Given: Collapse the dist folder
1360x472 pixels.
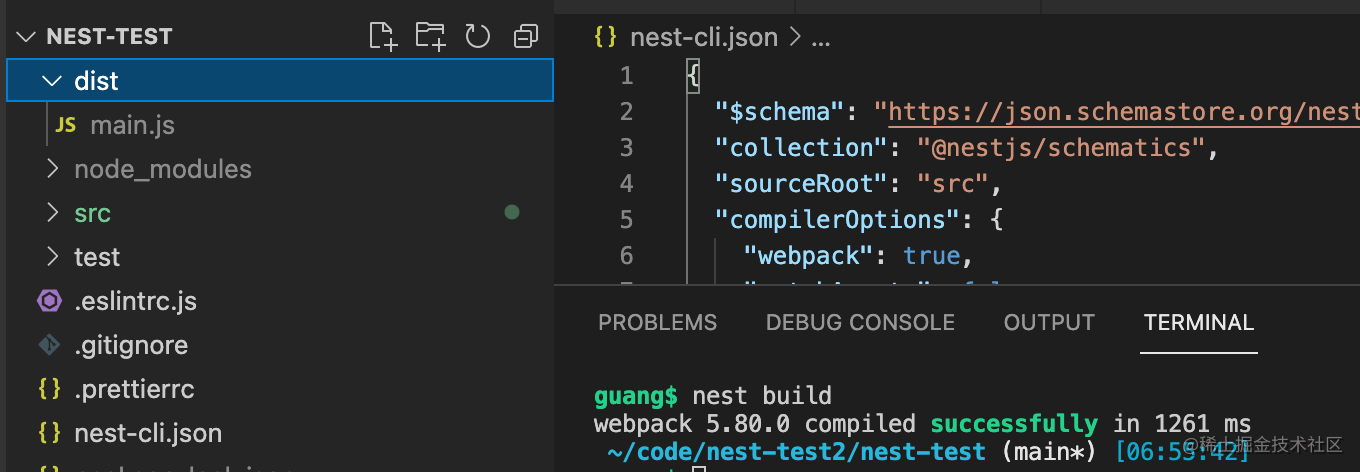Looking at the screenshot, I should 52,81.
